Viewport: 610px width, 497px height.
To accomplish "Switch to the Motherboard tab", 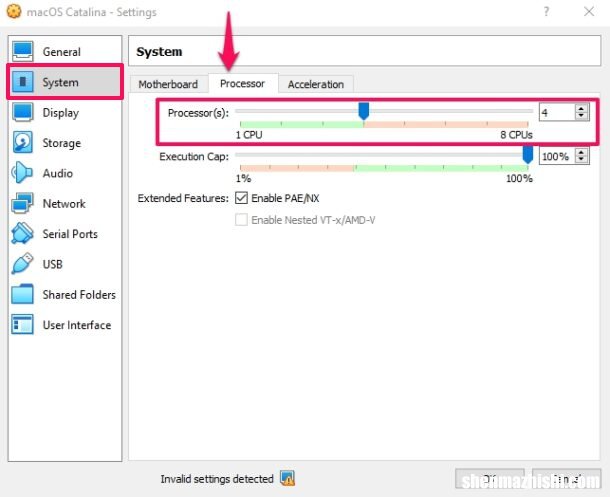I will click(x=168, y=84).
